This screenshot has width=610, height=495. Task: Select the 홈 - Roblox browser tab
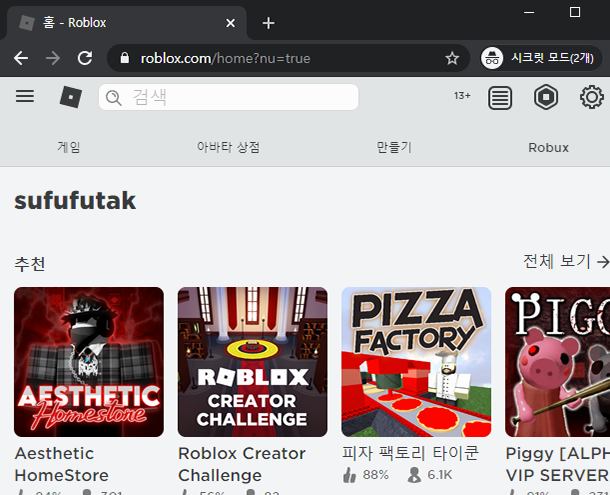tap(125, 23)
